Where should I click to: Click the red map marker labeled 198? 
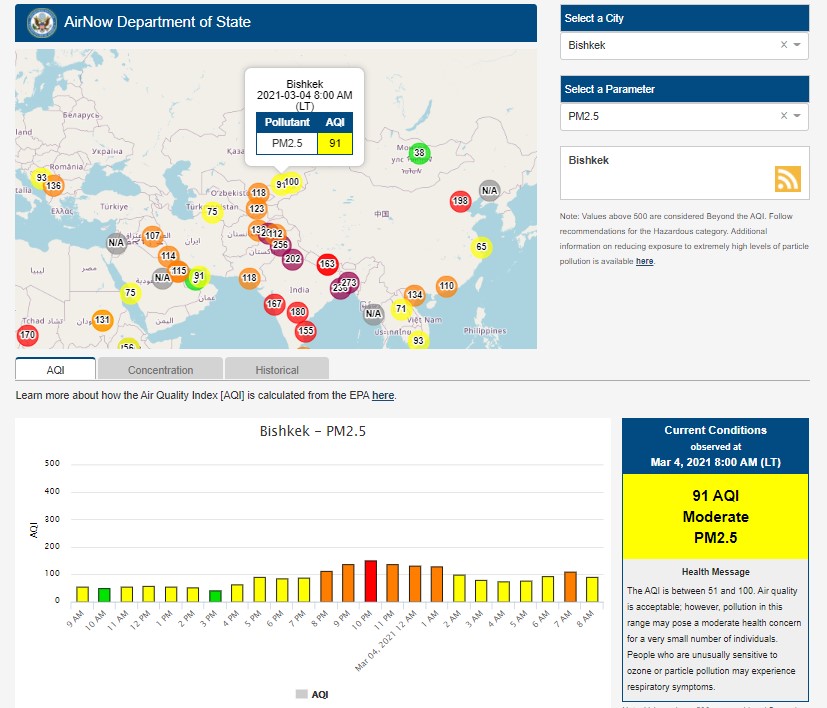coord(460,201)
